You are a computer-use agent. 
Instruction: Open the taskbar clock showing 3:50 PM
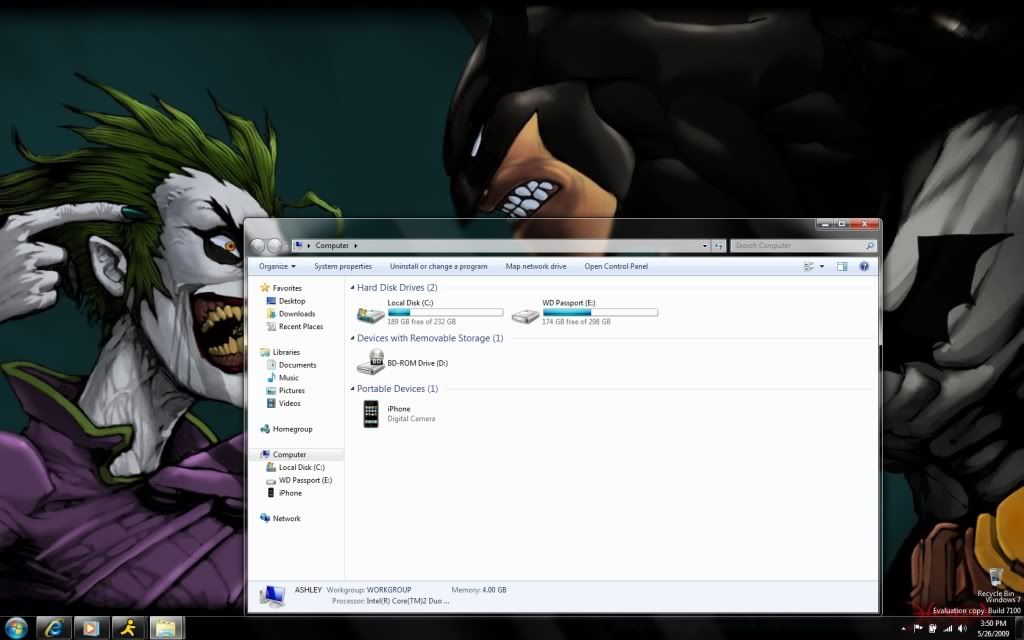click(993, 628)
